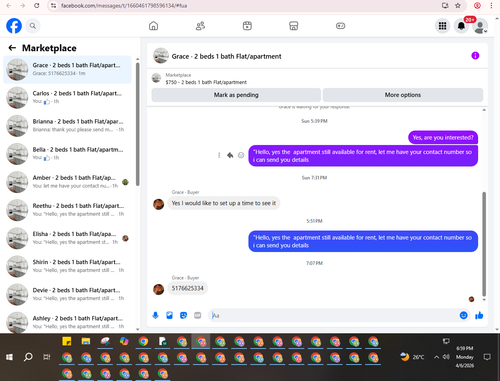This screenshot has height=381, width=500.
Task: Click the $750 listing link under Marketplace
Action: click(x=206, y=82)
